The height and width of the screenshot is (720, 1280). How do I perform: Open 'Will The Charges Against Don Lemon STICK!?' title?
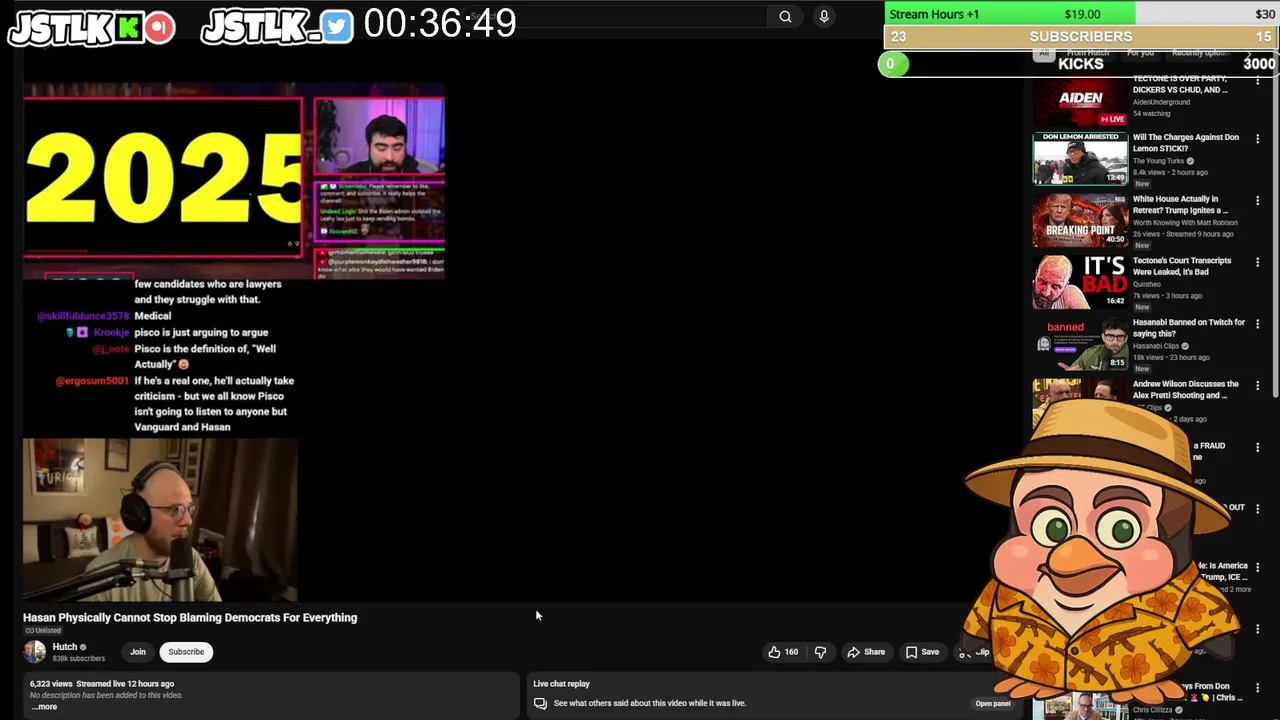click(1185, 143)
